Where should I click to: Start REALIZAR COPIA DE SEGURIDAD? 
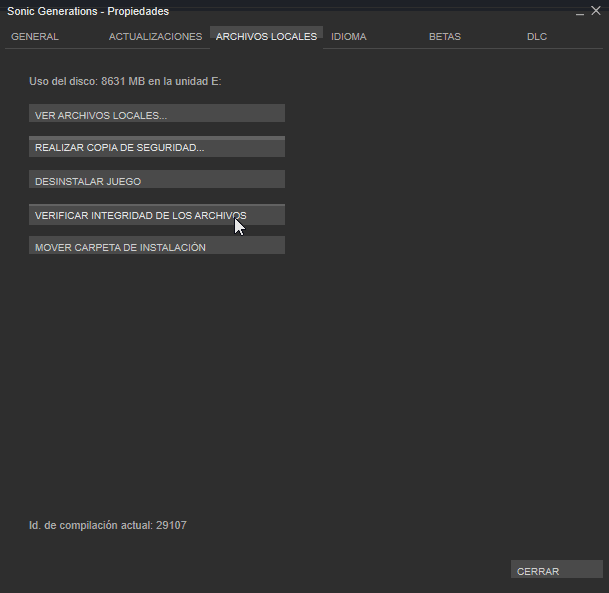coord(157,146)
